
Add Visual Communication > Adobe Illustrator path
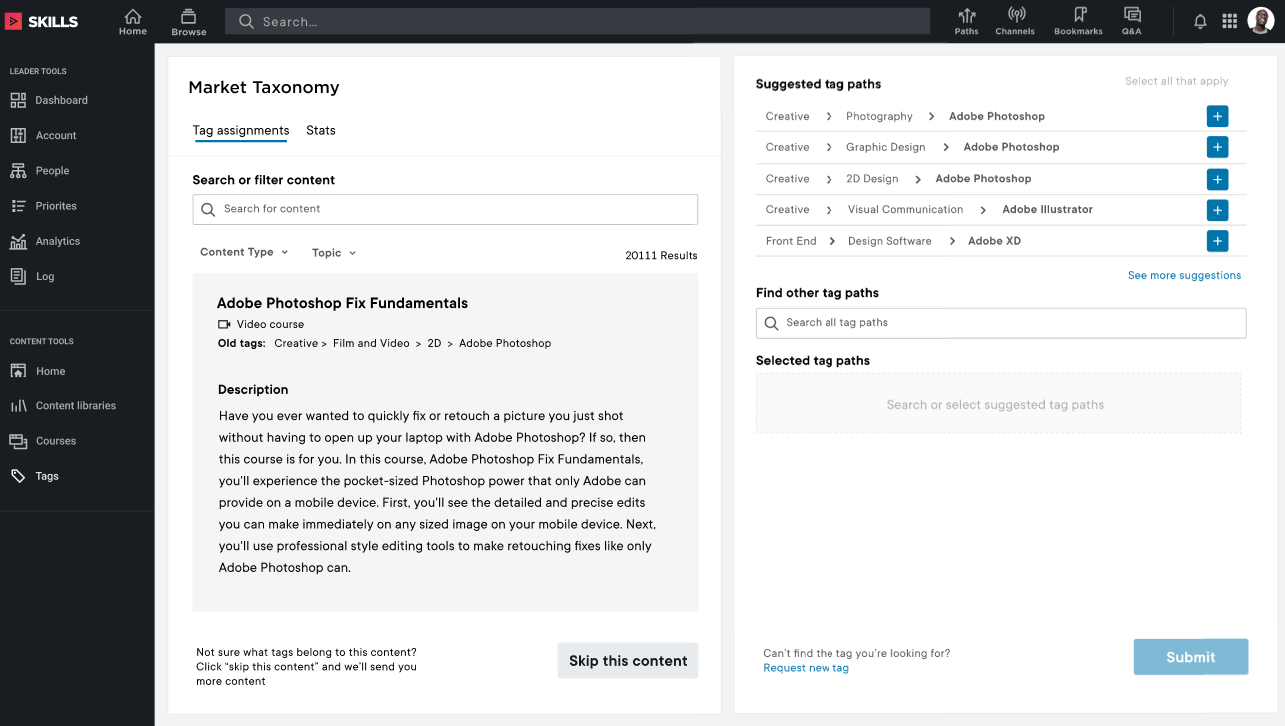pyautogui.click(x=1217, y=210)
